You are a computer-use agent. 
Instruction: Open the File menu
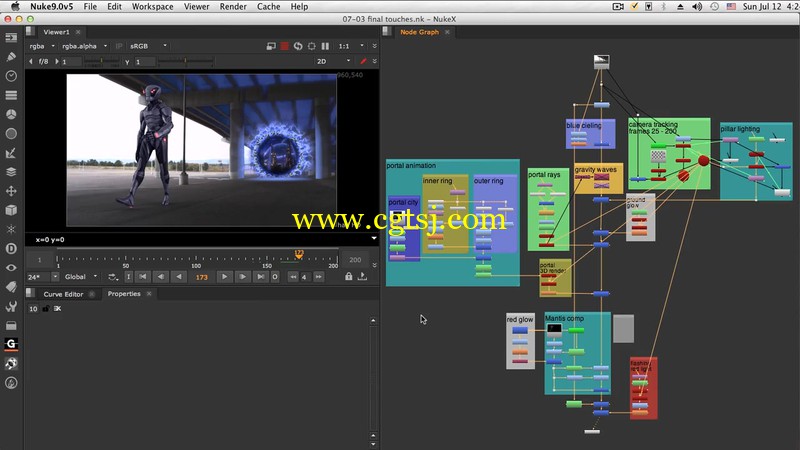click(90, 7)
